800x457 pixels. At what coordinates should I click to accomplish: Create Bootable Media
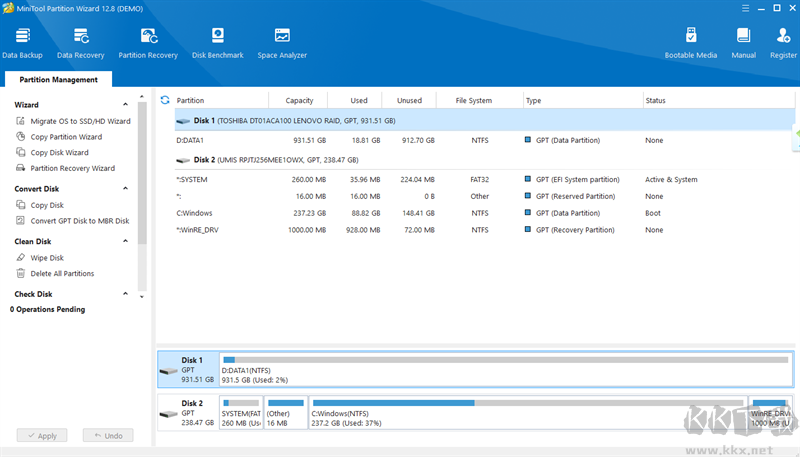tap(691, 42)
